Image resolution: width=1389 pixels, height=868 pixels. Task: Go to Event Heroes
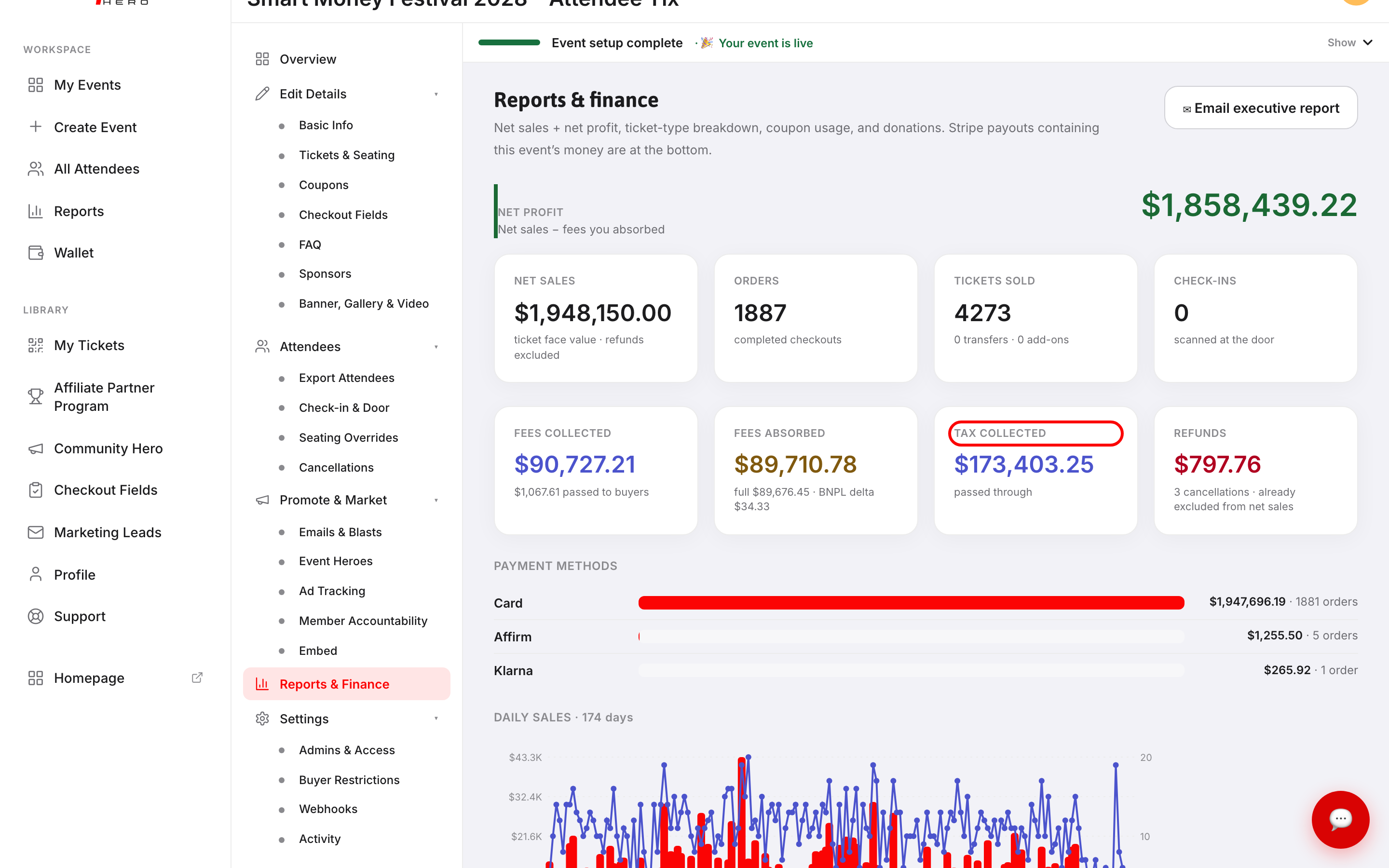point(336,561)
